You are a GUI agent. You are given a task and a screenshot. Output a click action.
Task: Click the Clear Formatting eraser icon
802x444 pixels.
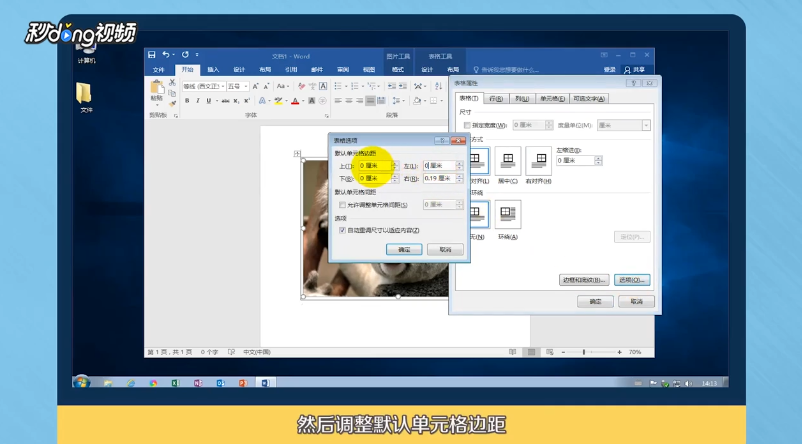pos(301,86)
